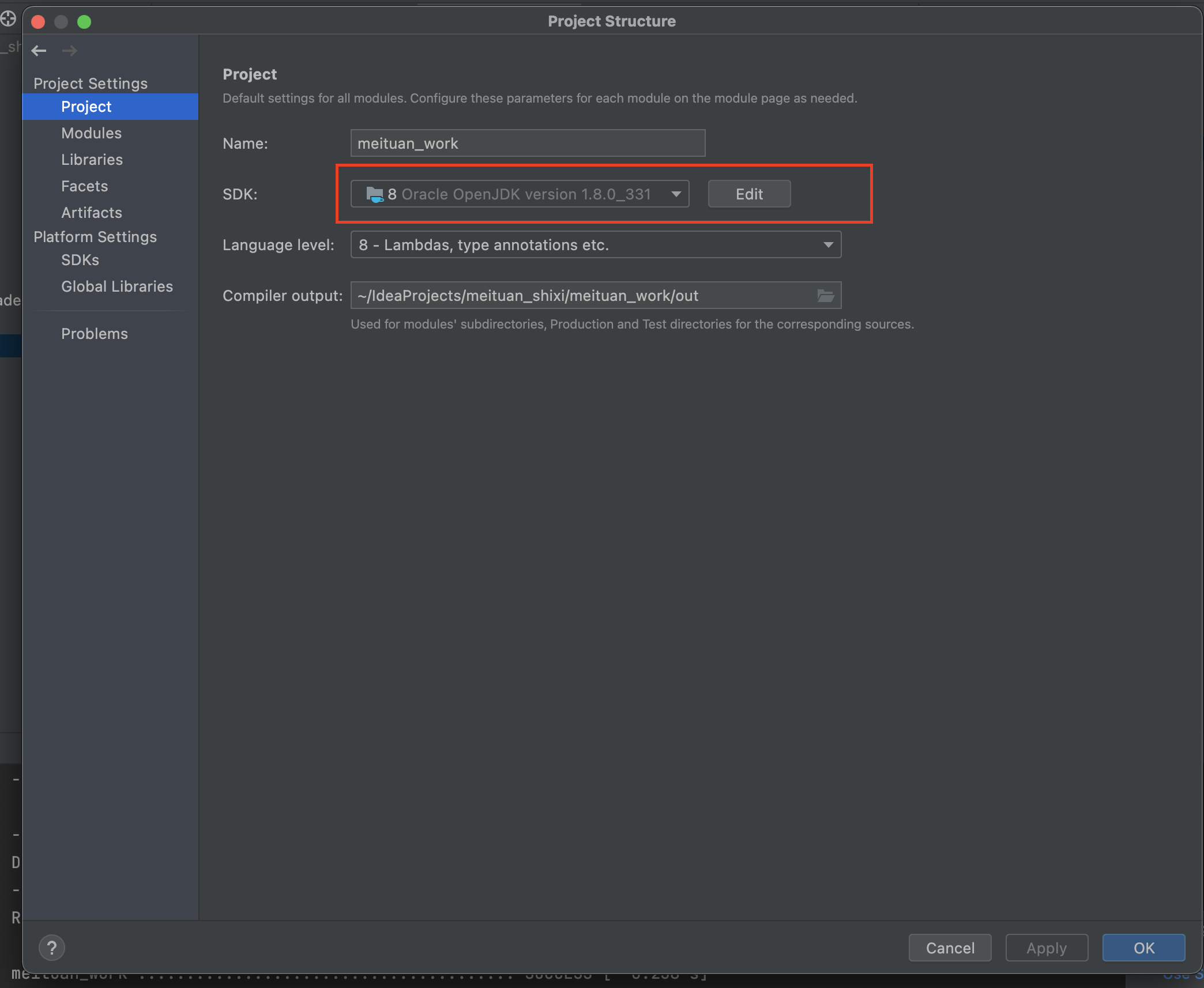This screenshot has height=988, width=1204.
Task: Open SDKs under Platform Settings
Action: point(80,260)
